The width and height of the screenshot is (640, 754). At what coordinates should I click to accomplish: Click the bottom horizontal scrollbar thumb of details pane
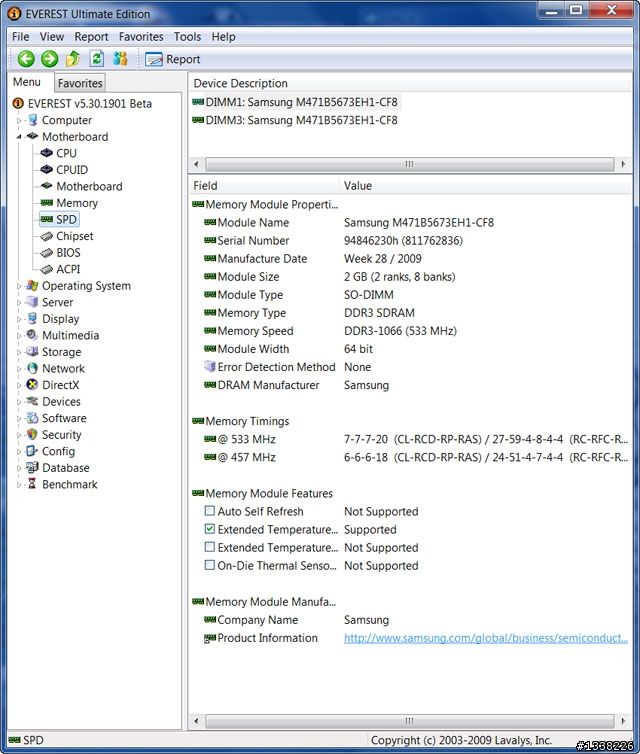410,721
